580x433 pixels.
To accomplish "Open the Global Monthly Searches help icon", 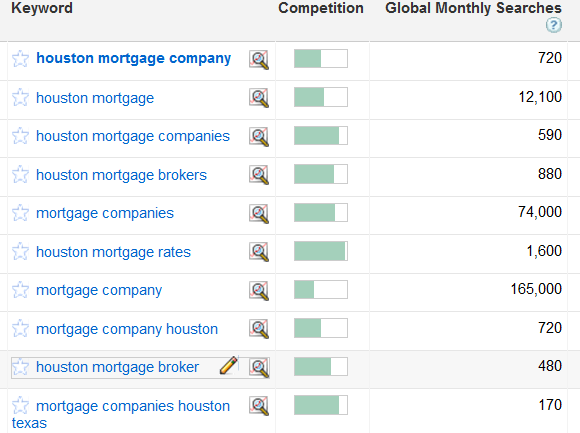I will 554,26.
